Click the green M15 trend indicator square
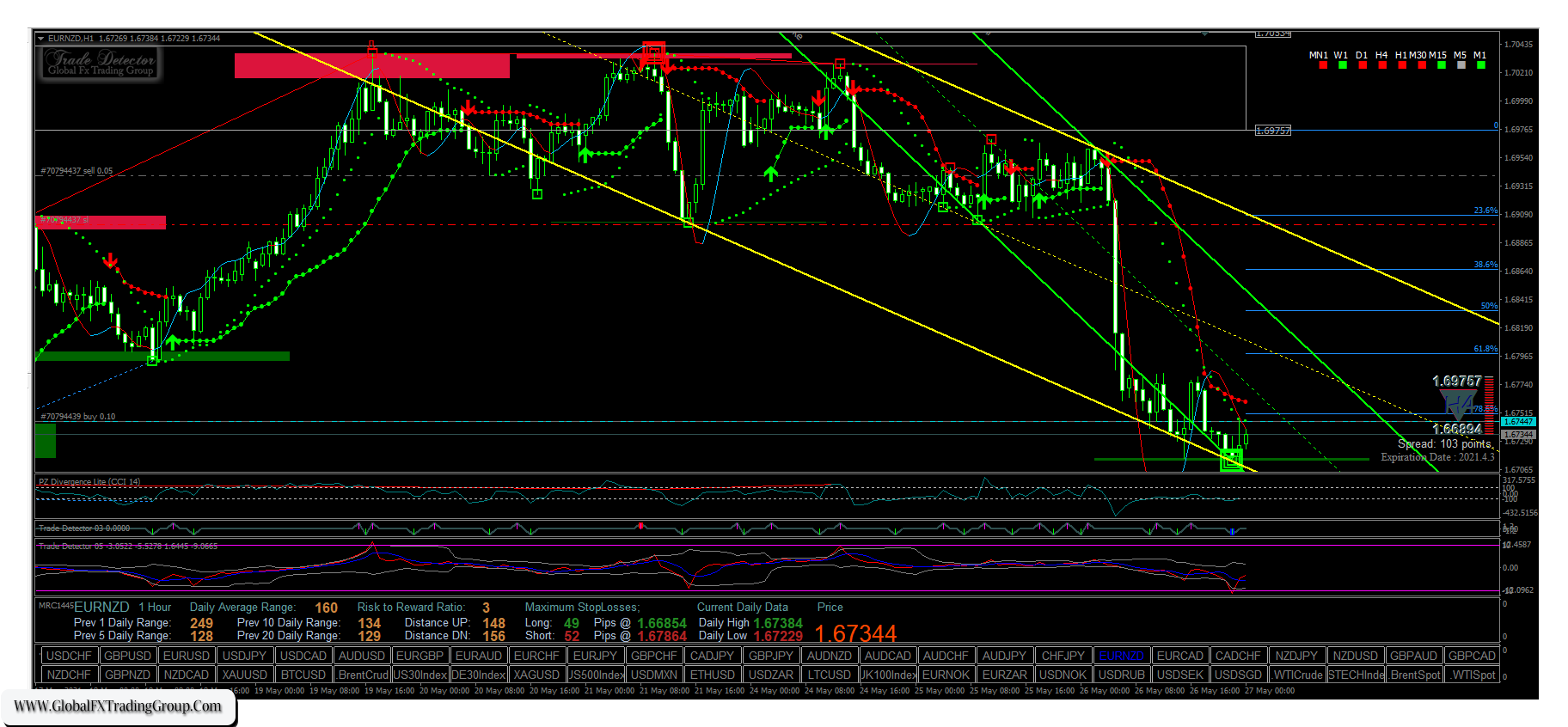 click(1441, 65)
